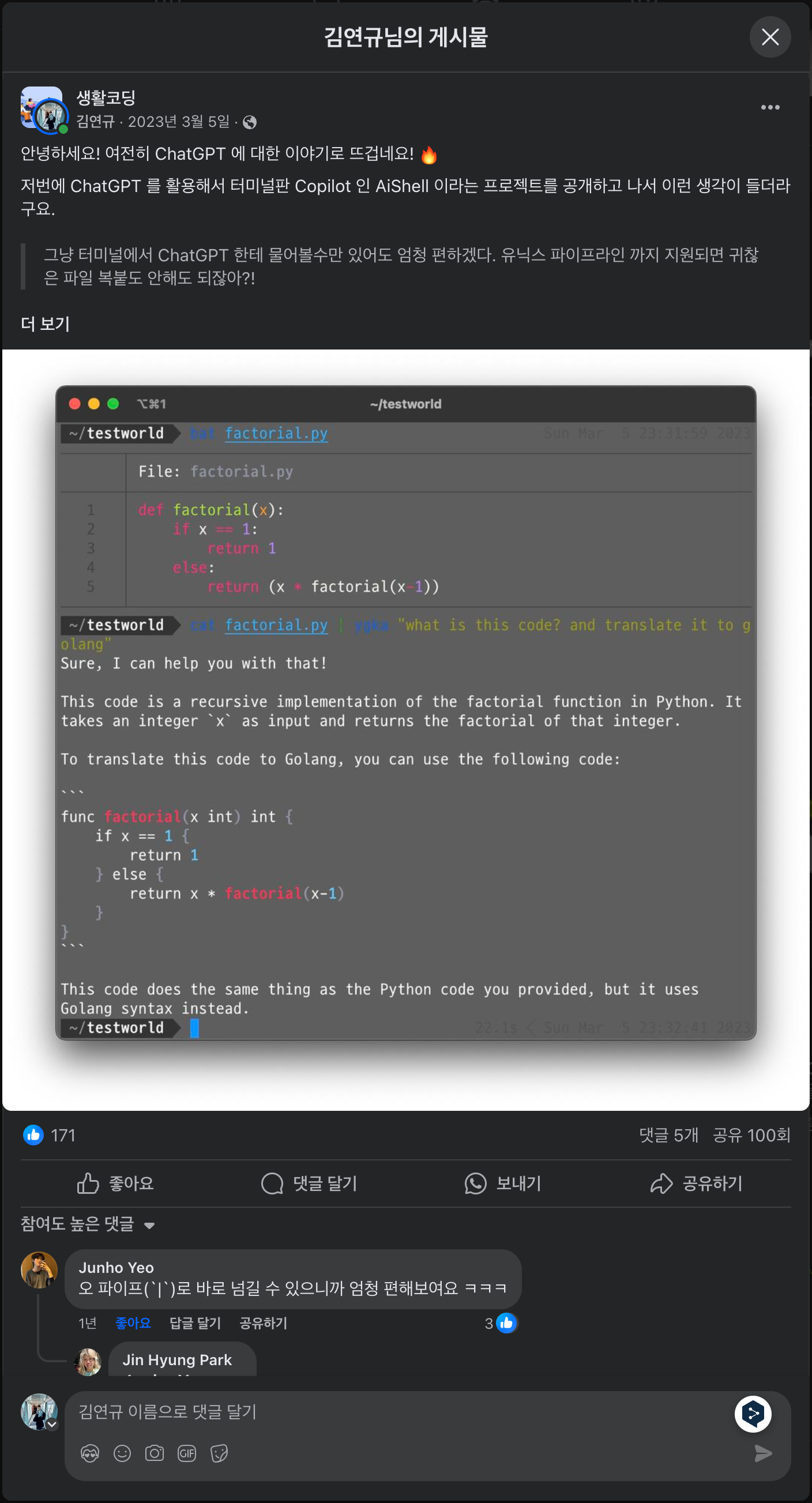The image size is (812, 1503).
Task: Open the terminal screenshot image
Action: [x=405, y=730]
